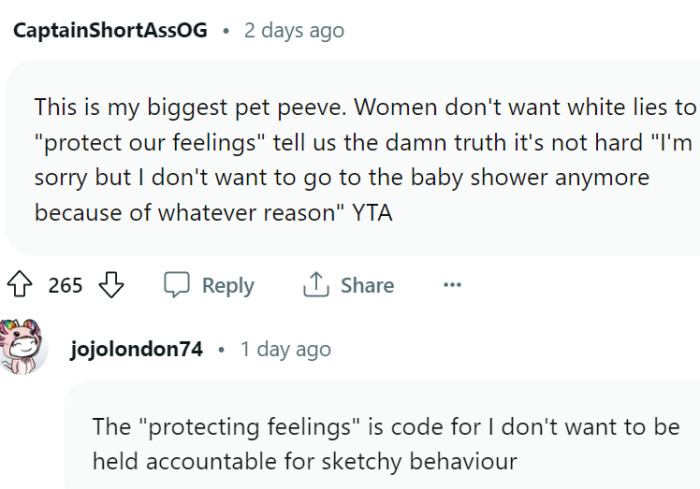Click the "1 day ago" timestamp
The image size is (700, 489).
(285, 349)
